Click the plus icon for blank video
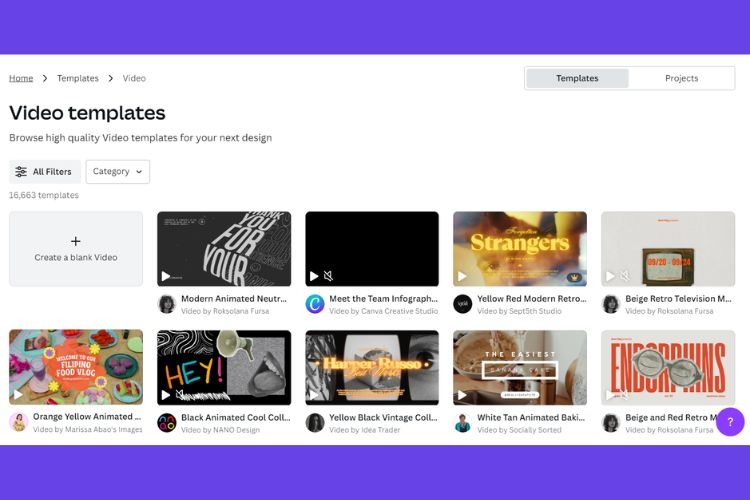The width and height of the screenshot is (750, 500). click(76, 241)
